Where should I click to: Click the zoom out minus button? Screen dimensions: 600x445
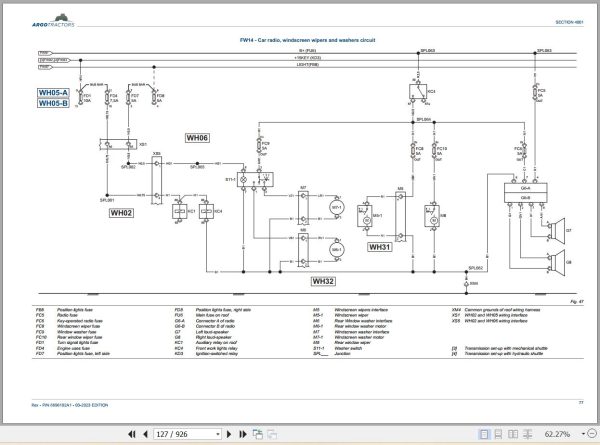[592, 434]
